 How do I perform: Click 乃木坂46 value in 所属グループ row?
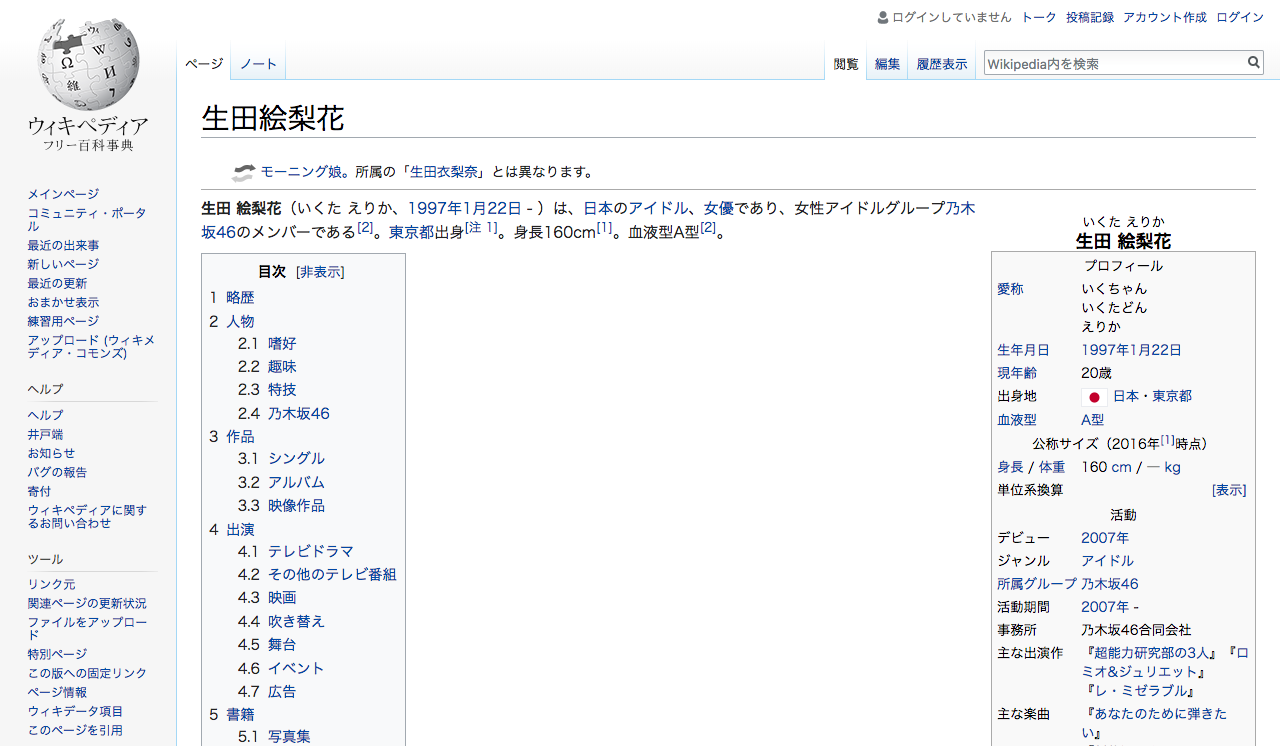pos(1110,584)
